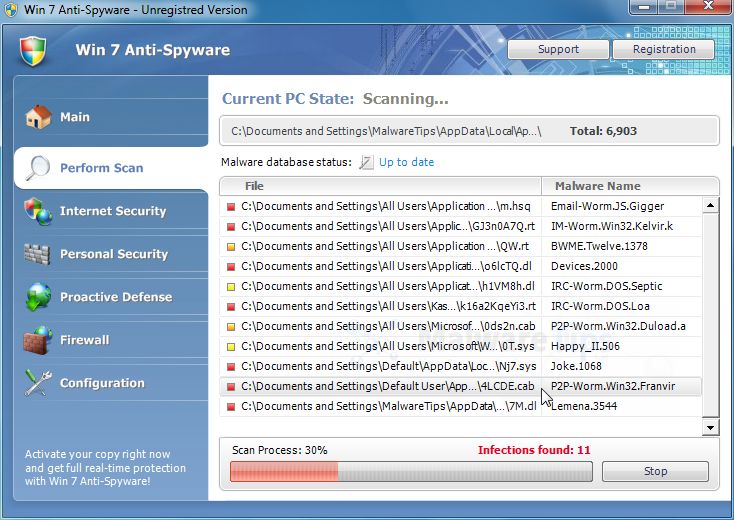Click the shield logo in the header
Viewport: 734px width, 520px height.
click(33, 50)
